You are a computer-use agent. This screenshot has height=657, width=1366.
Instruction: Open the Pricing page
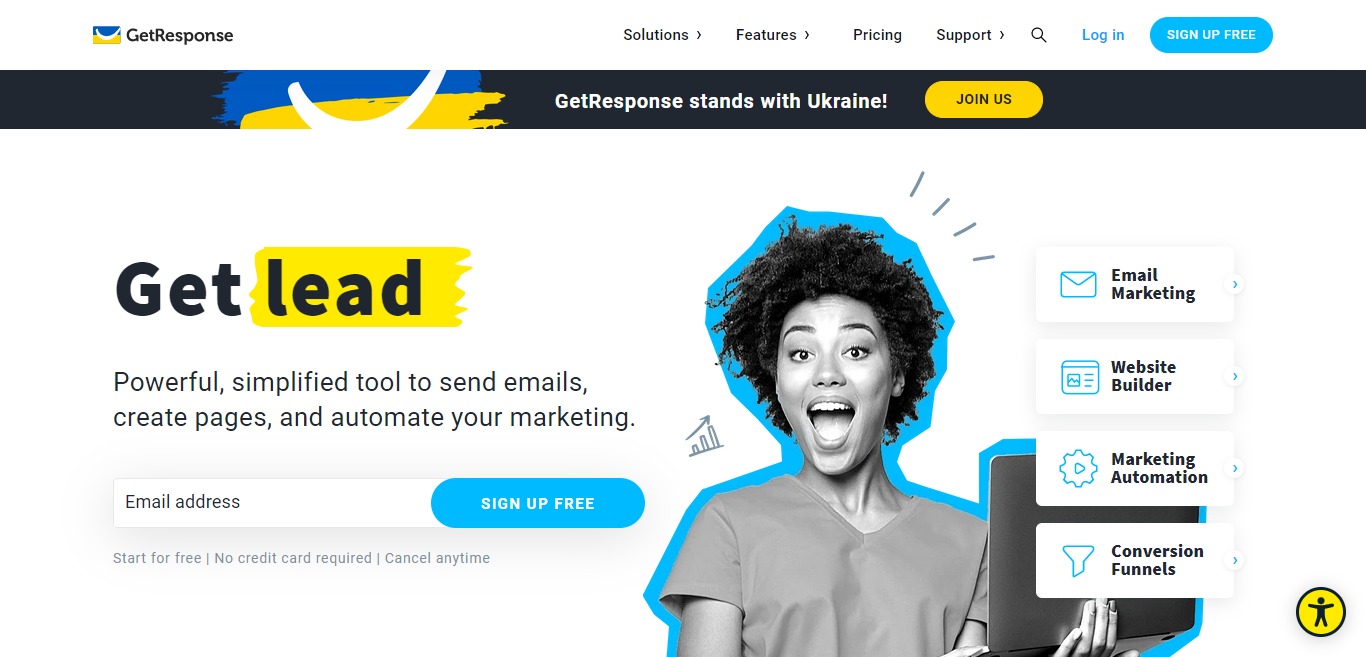click(877, 35)
